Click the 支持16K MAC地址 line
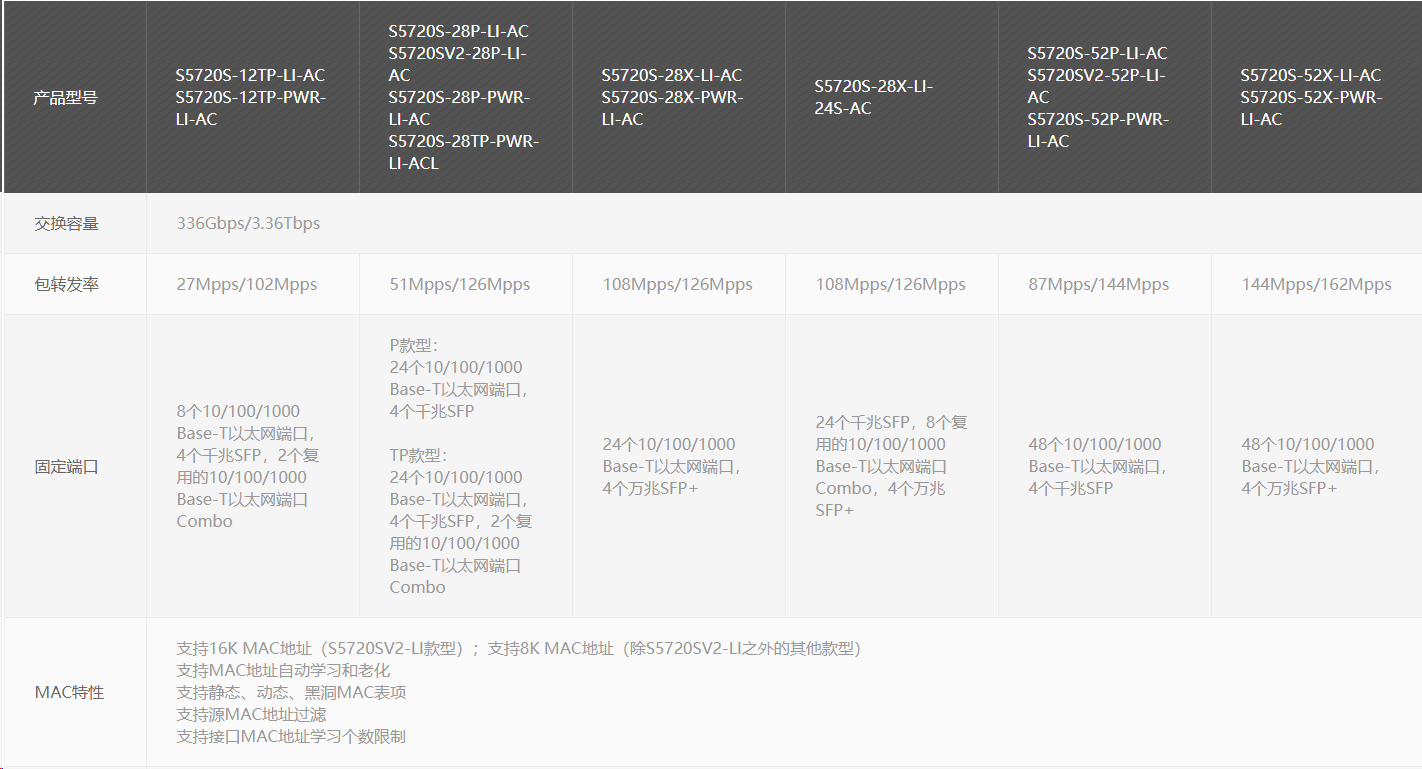The width and height of the screenshot is (1422, 769). point(518,648)
